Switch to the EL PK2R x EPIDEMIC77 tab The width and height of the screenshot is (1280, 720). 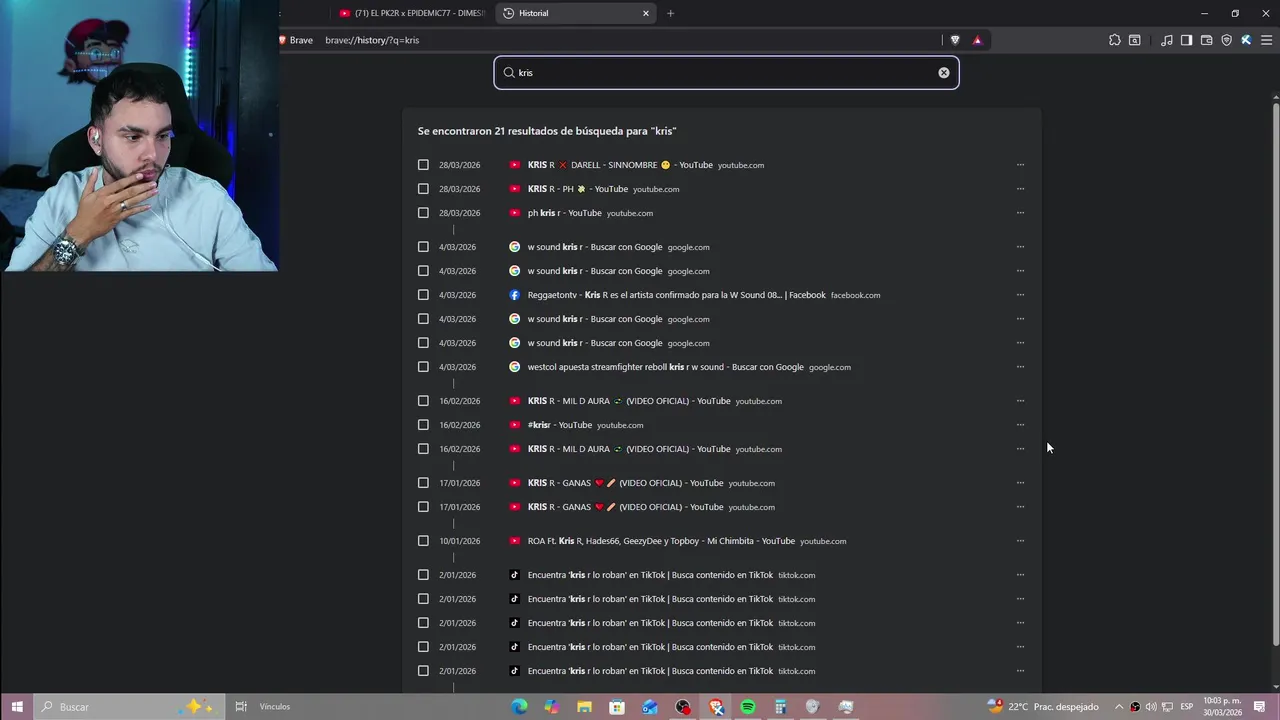pyautogui.click(x=411, y=13)
